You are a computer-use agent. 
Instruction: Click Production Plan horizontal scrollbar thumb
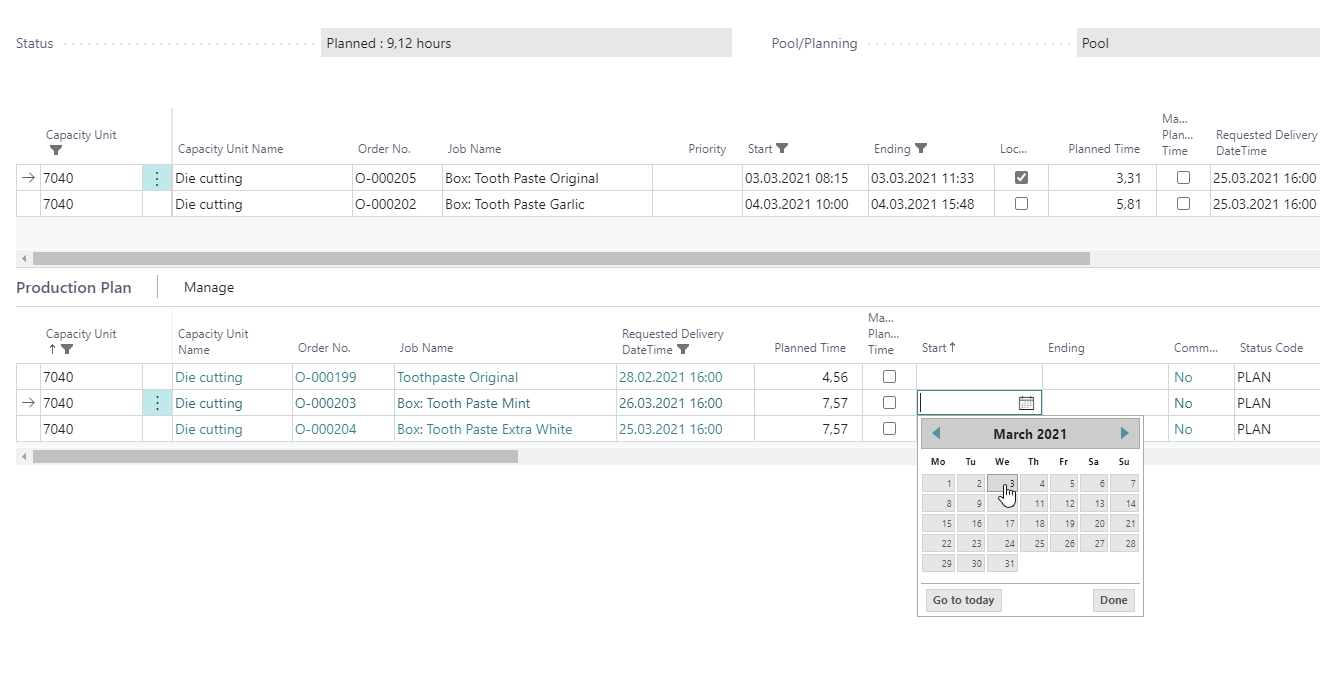pos(275,456)
